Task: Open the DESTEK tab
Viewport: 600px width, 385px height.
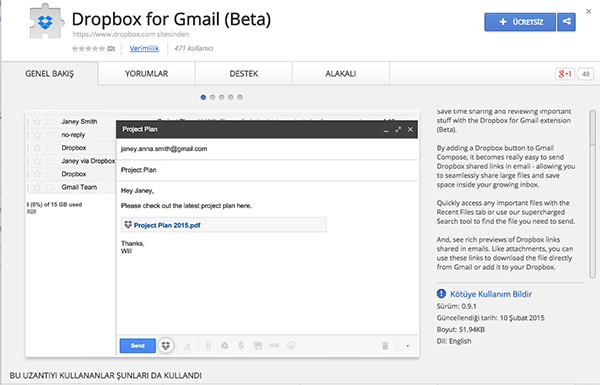Action: click(244, 73)
